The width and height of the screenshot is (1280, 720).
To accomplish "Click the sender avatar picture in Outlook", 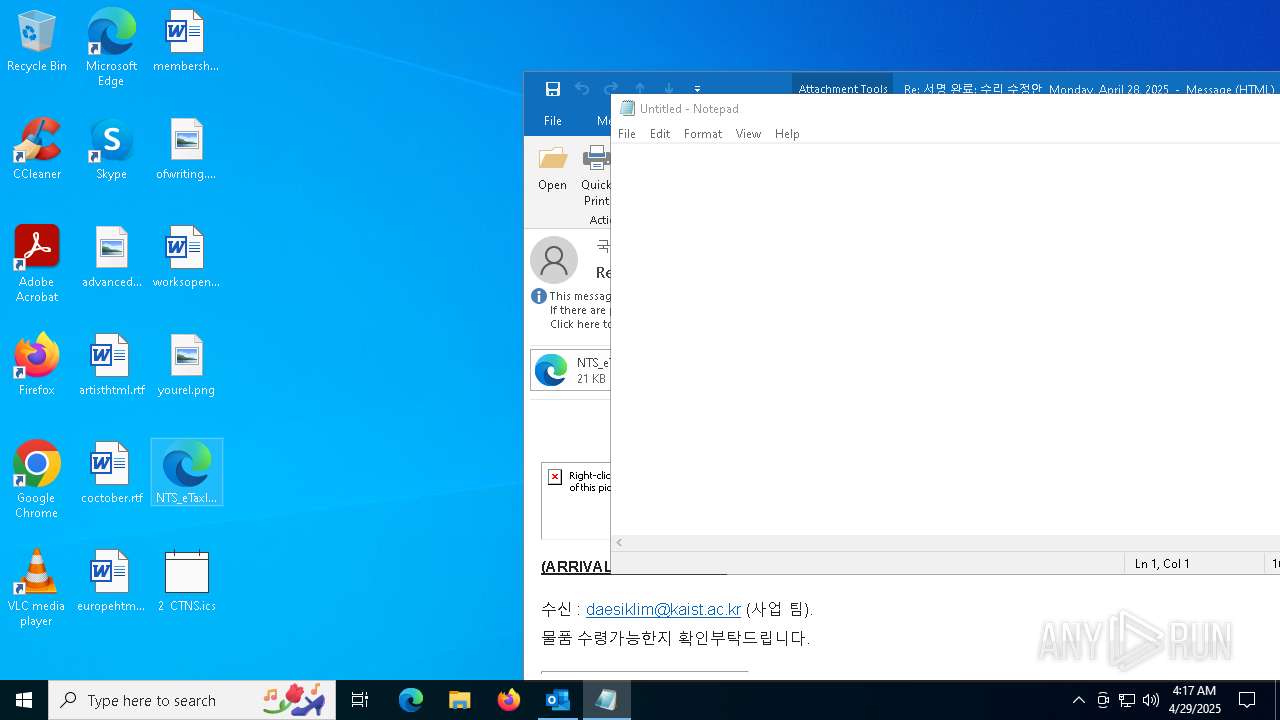I will point(554,260).
